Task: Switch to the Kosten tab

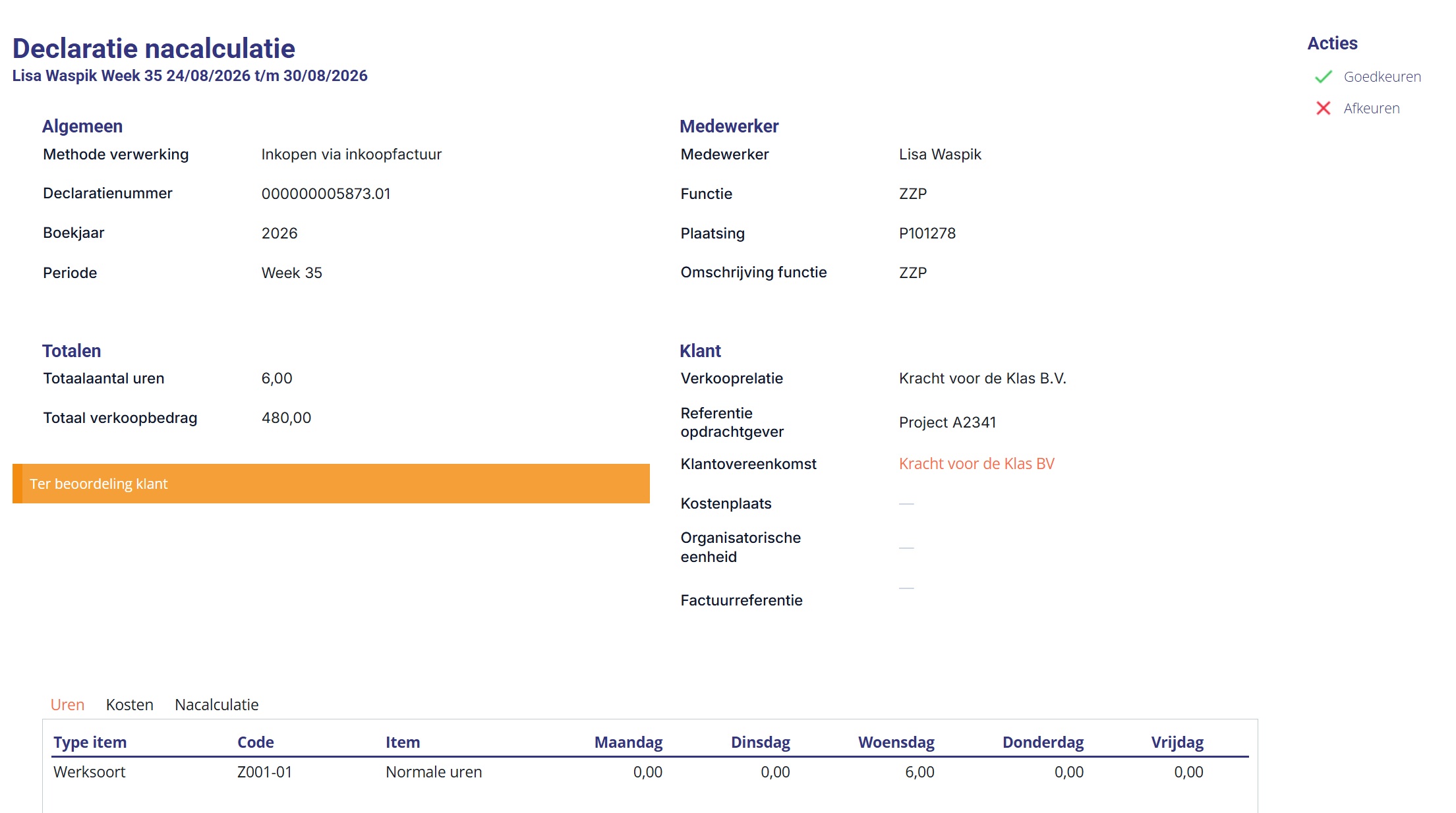Action: (x=130, y=704)
